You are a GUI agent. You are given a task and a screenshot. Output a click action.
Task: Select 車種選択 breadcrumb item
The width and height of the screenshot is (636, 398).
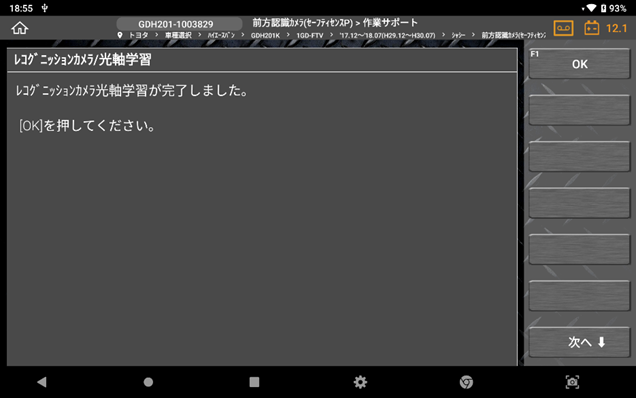point(178,35)
